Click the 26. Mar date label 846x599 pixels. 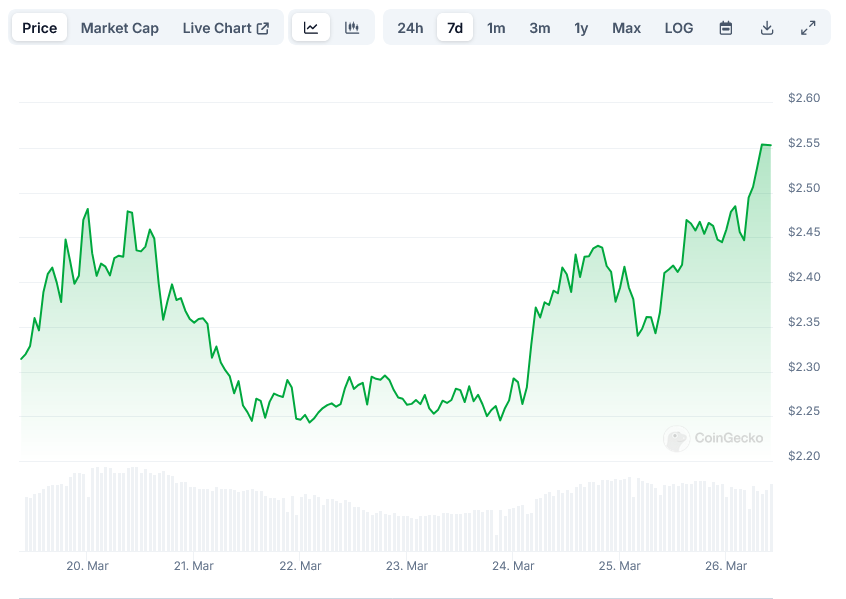[x=726, y=566]
